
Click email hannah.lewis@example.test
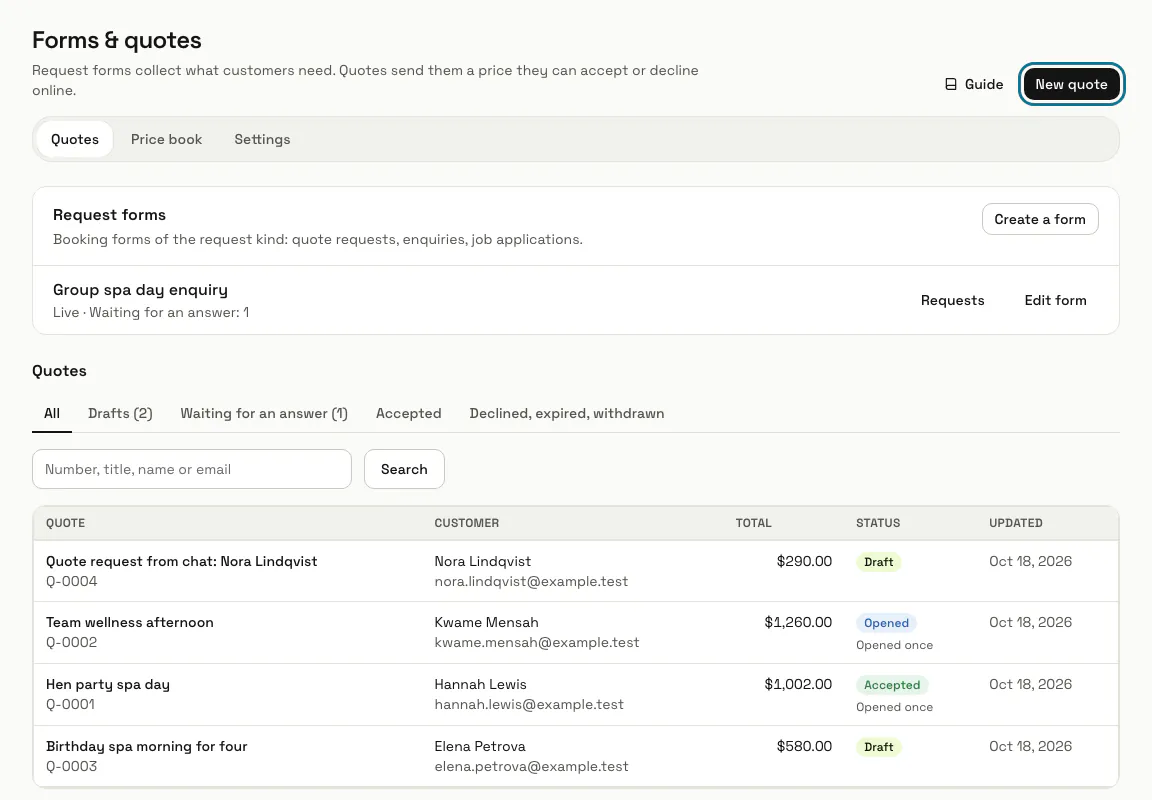click(529, 704)
